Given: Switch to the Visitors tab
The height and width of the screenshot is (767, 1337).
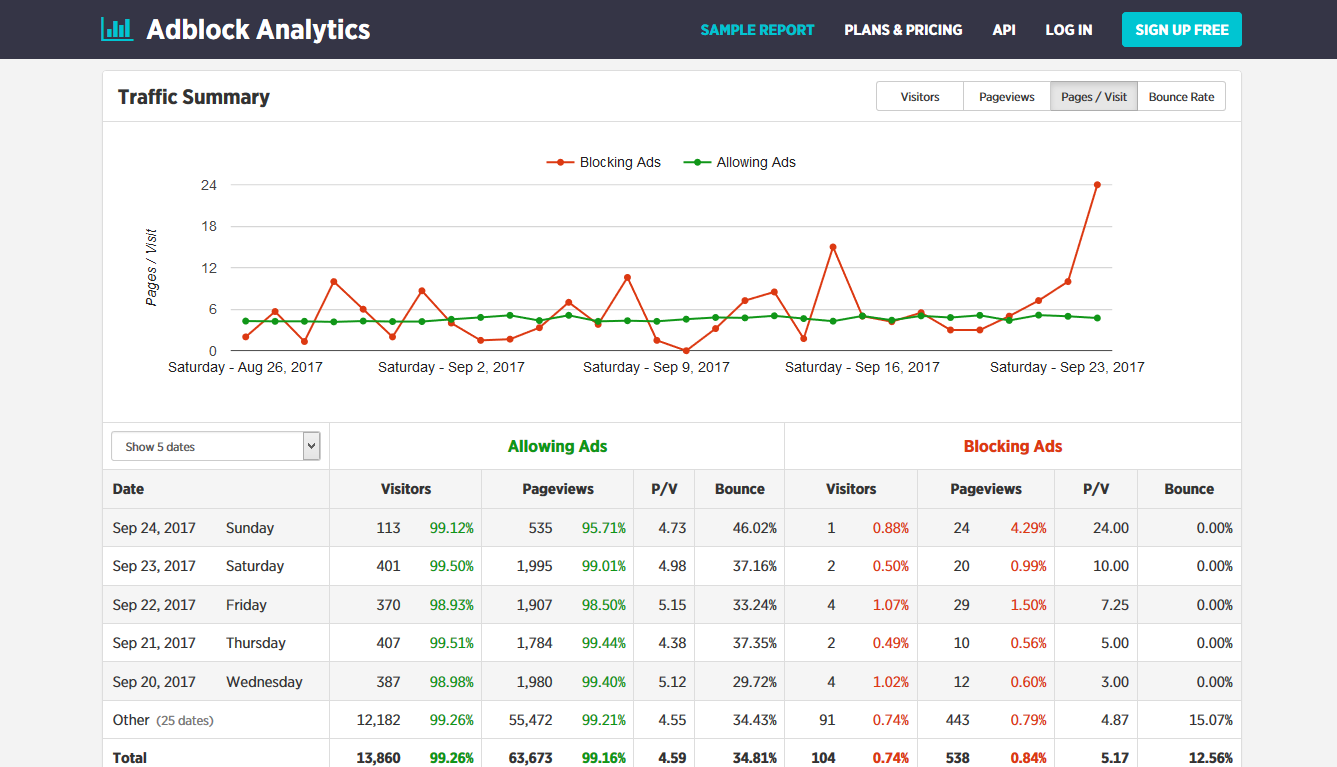Looking at the screenshot, I should tap(918, 96).
